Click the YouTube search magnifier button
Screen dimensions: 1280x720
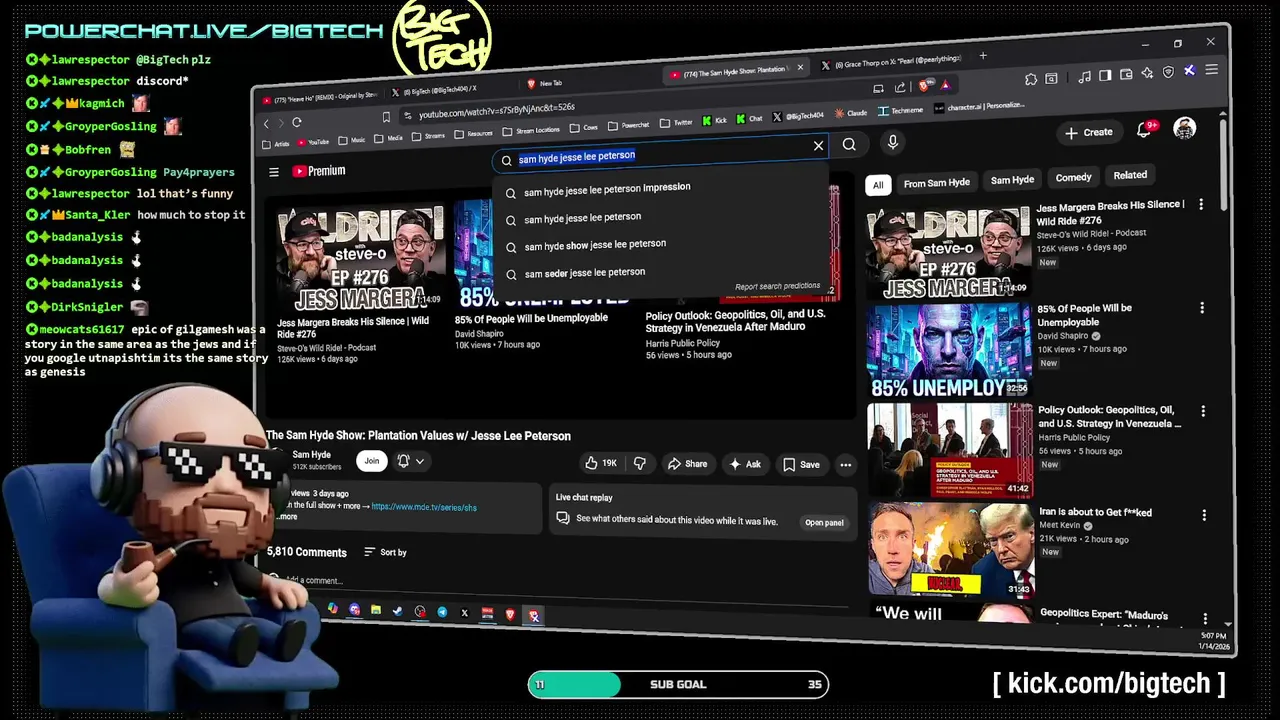click(849, 144)
